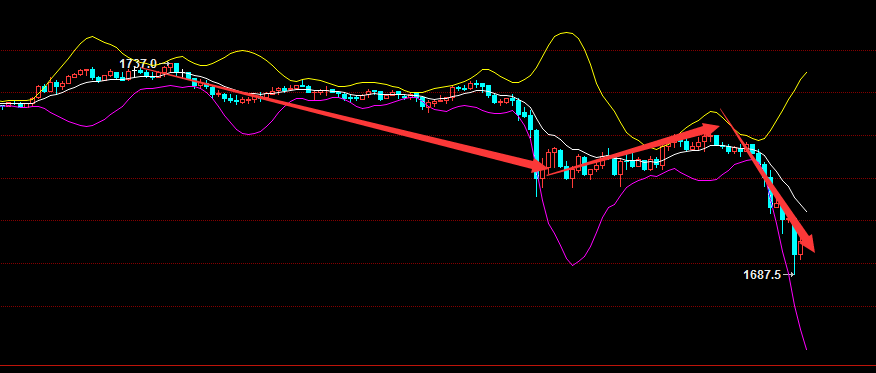Click the leftmost magenta band trough
This screenshot has width=876, height=373.
(x=89, y=126)
